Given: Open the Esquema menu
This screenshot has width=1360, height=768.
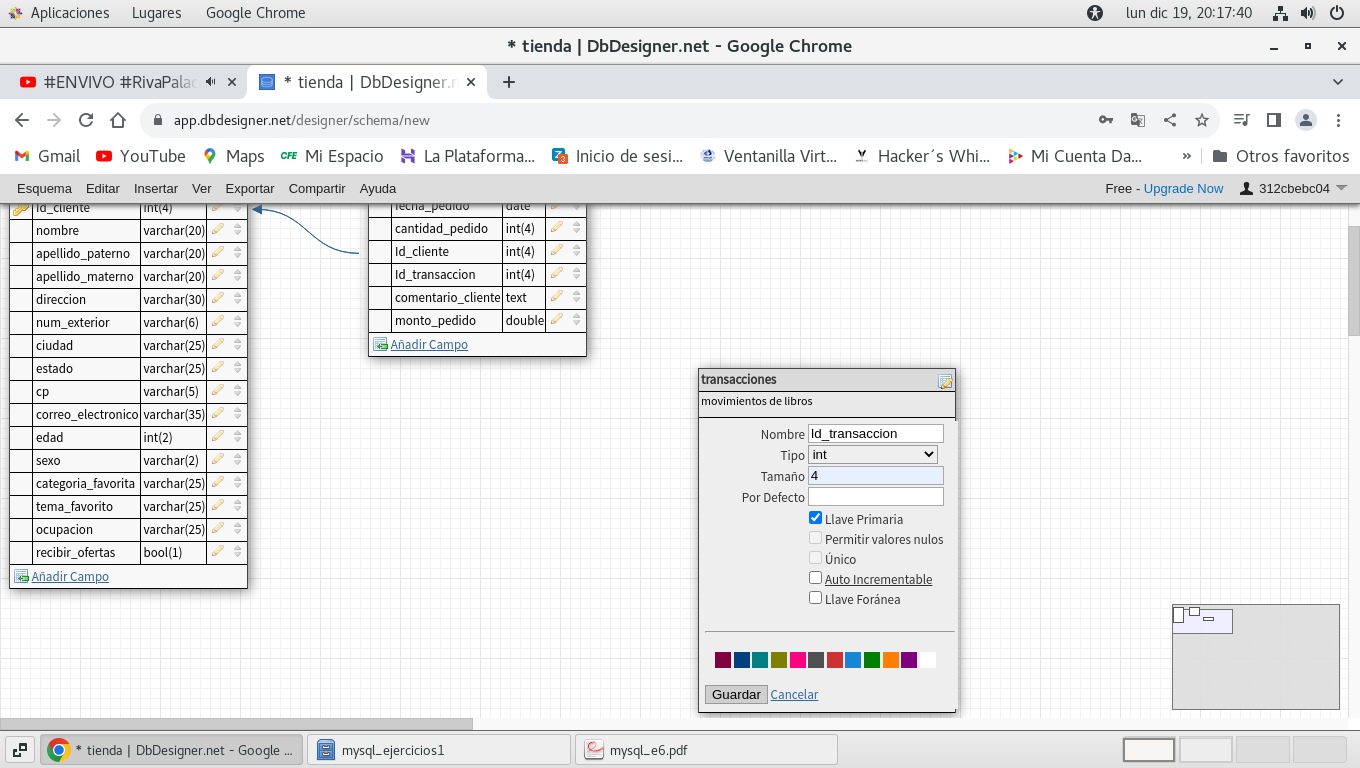Looking at the screenshot, I should click(44, 188).
